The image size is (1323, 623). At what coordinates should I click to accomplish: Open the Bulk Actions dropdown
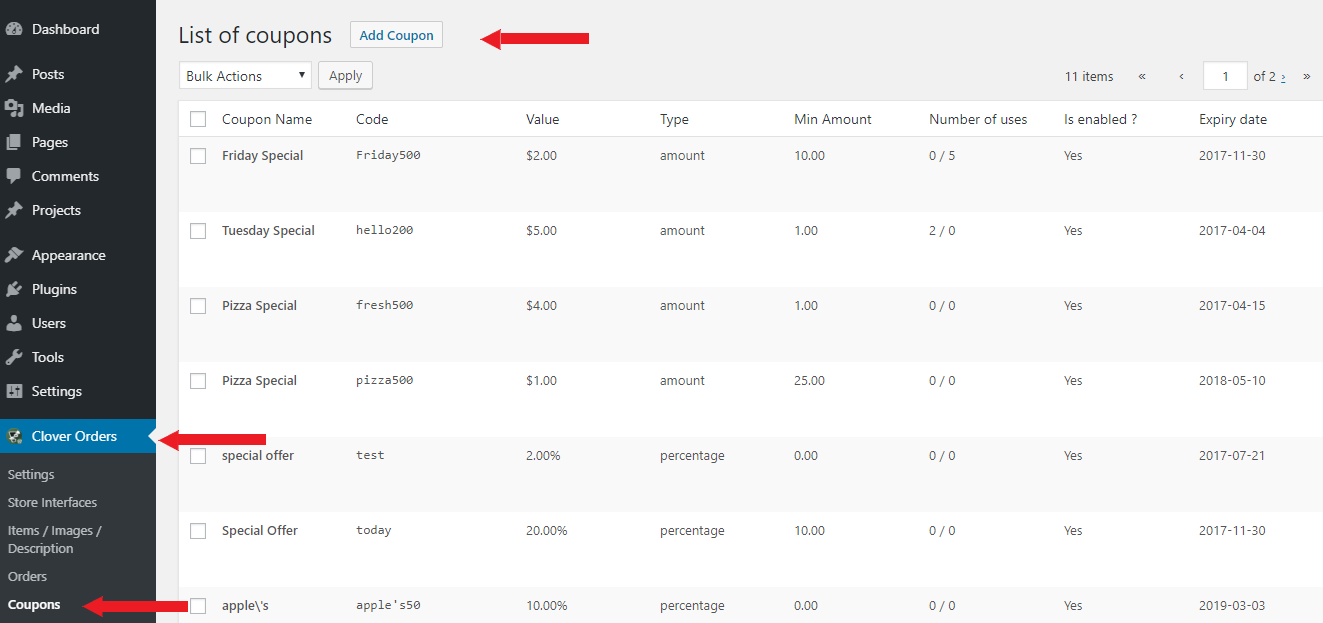[x=245, y=76]
